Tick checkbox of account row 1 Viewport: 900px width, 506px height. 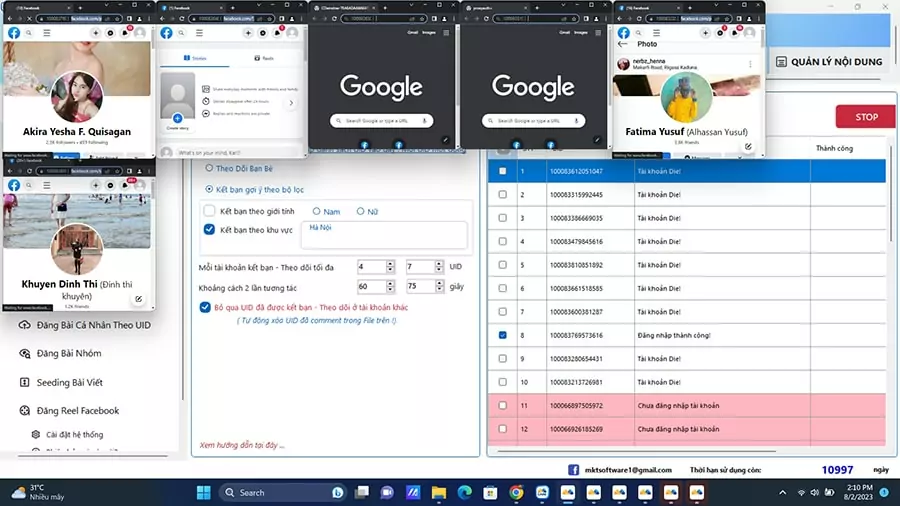503,171
